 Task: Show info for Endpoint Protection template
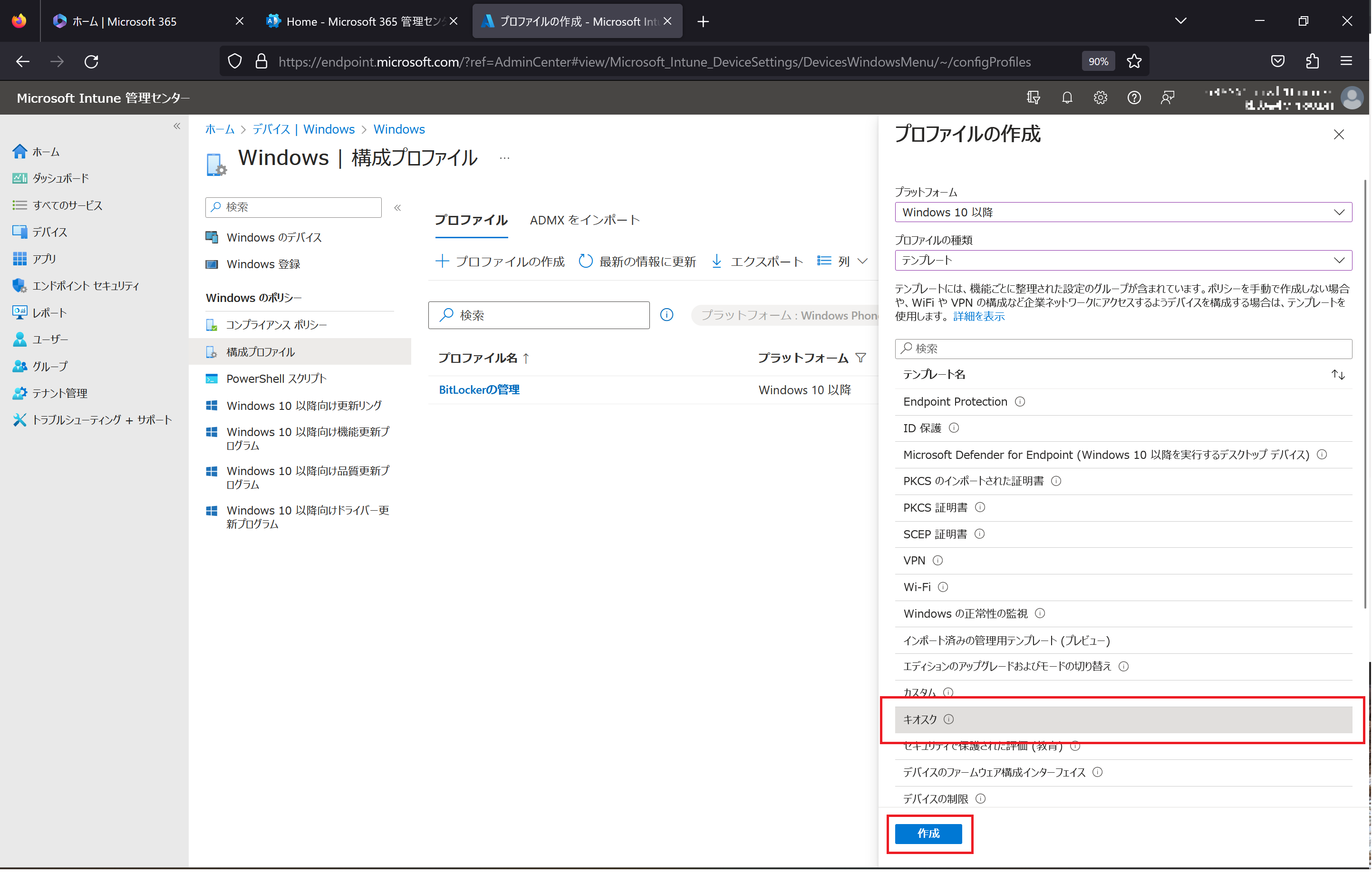tap(1020, 402)
